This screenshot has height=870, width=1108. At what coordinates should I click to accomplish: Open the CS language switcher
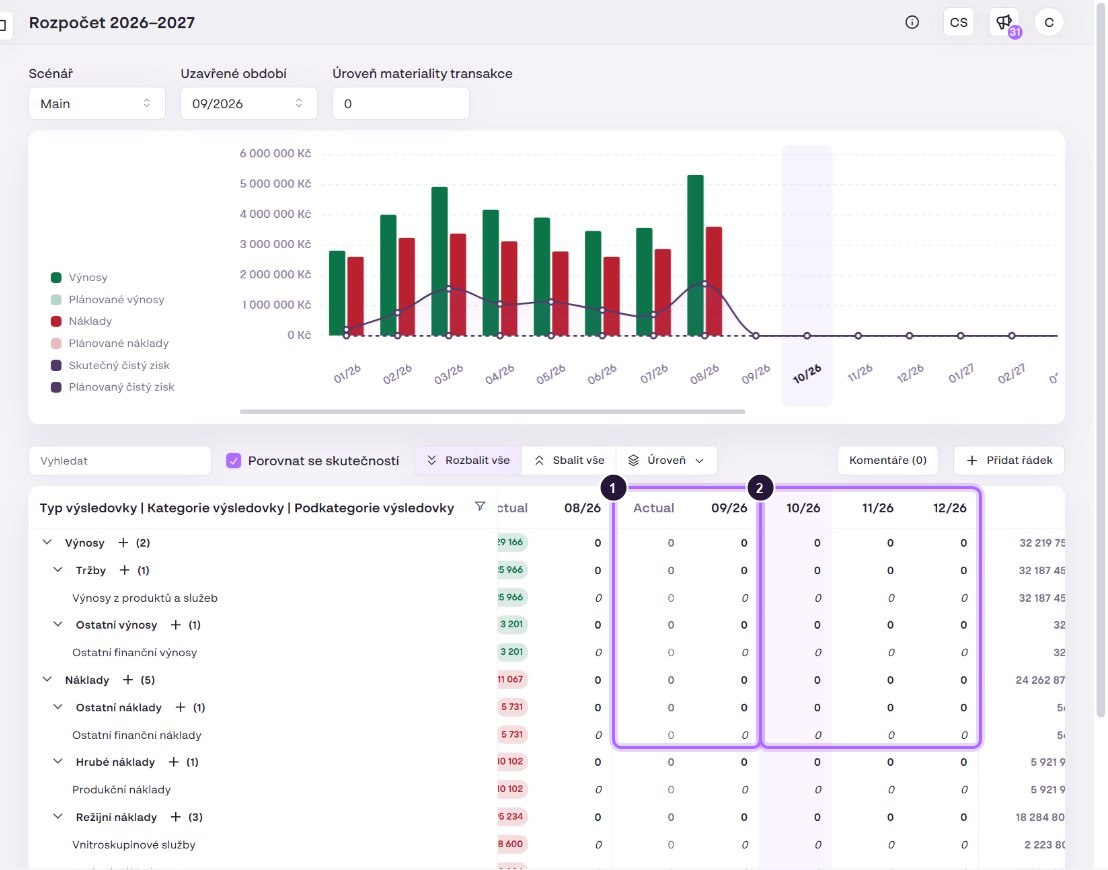coord(958,23)
